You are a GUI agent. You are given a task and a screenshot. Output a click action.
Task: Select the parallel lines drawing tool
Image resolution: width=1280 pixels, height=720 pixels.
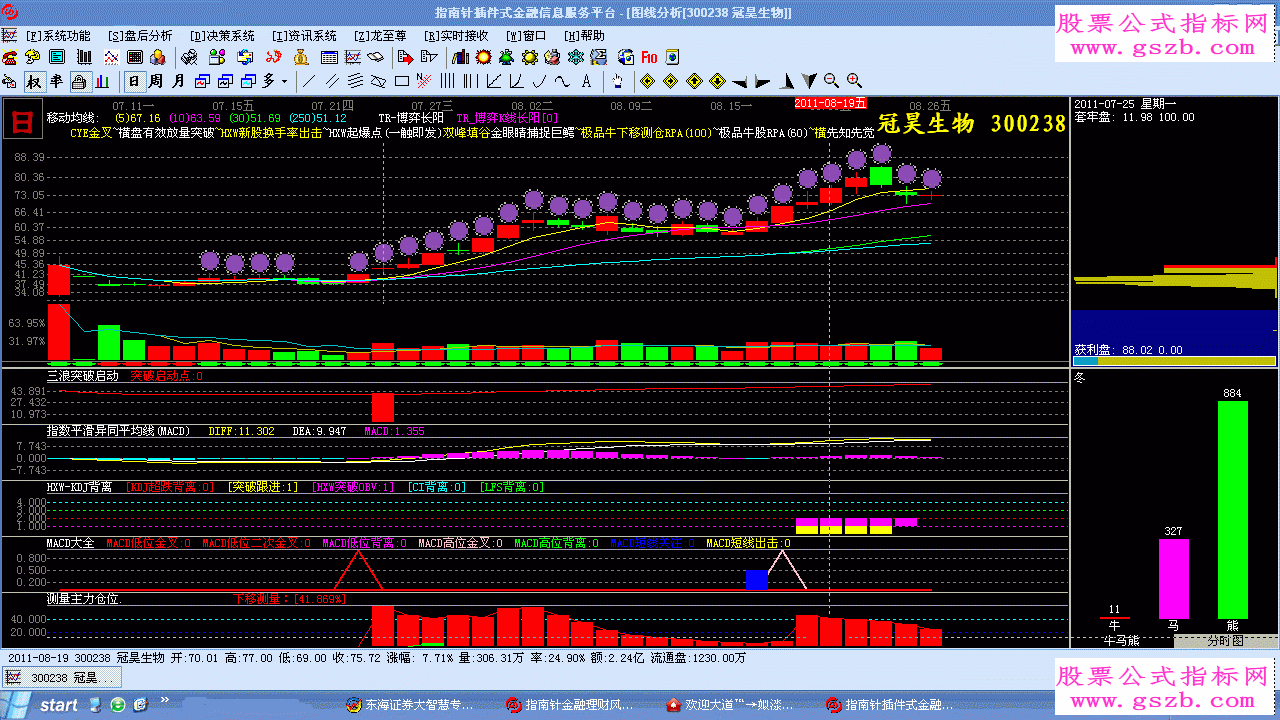tap(332, 81)
